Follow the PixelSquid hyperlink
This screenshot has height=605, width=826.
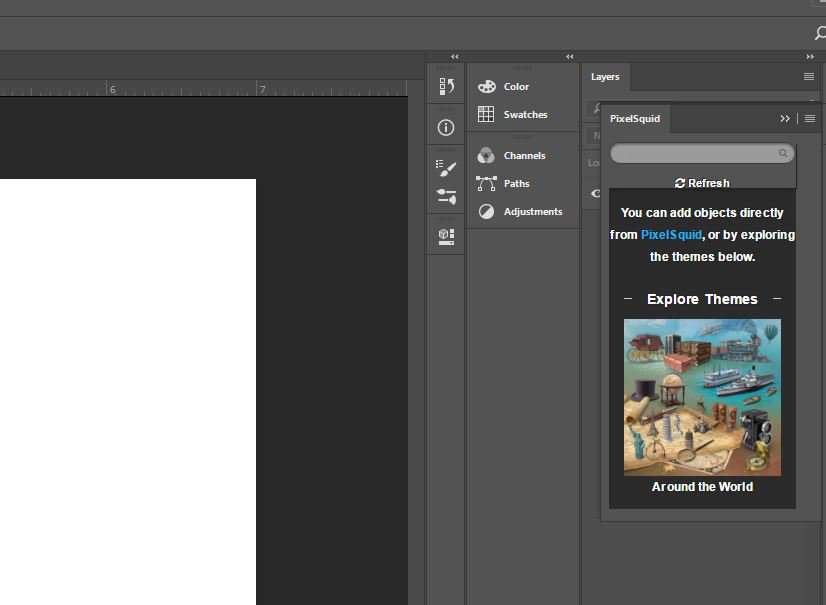[x=673, y=234]
